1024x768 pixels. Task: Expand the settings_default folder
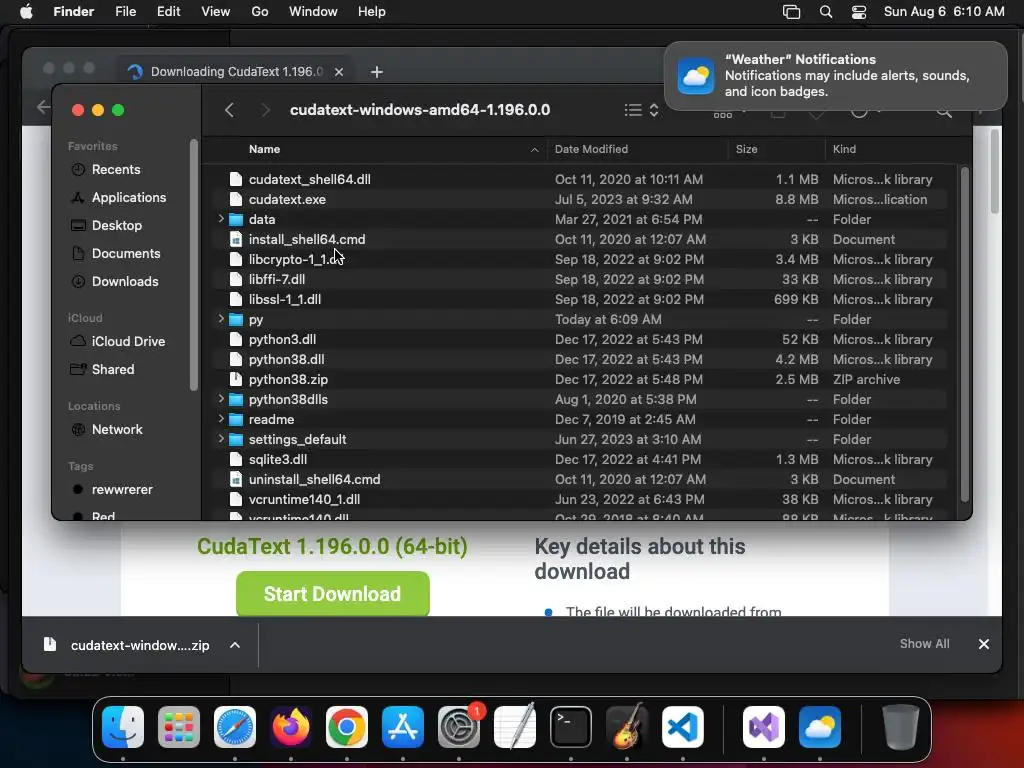point(221,439)
